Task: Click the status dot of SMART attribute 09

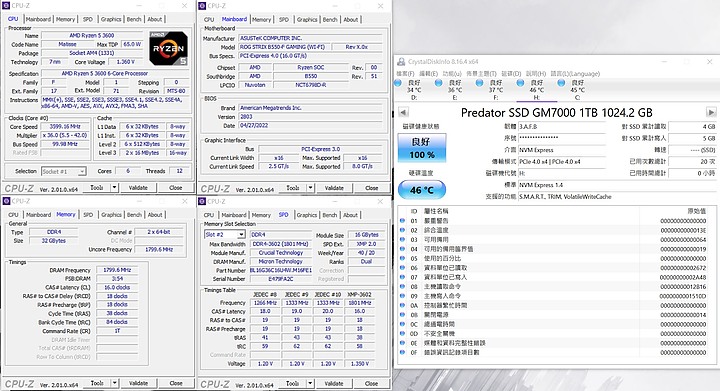Action: pos(402,296)
